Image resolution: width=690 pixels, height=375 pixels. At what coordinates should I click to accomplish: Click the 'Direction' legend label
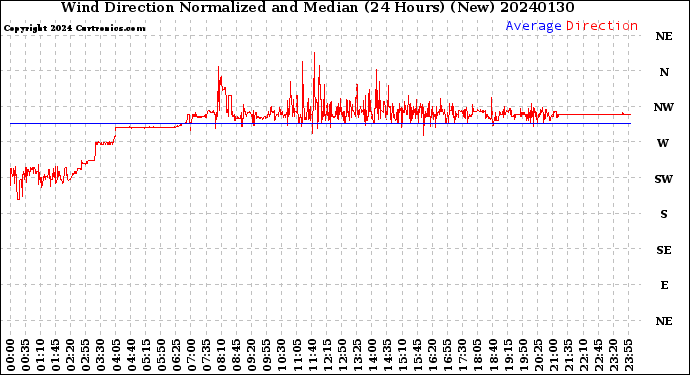click(x=602, y=26)
